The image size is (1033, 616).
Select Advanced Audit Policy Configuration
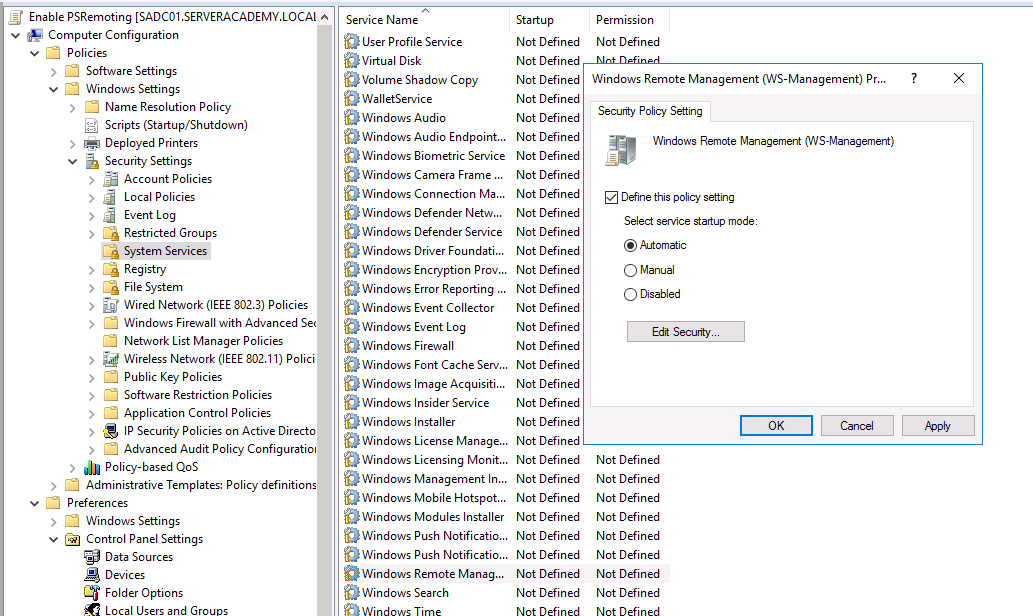(220, 449)
